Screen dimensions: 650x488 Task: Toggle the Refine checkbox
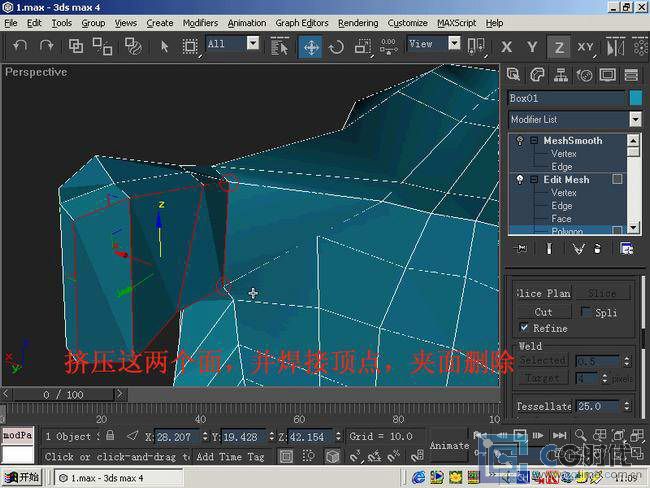pos(524,328)
